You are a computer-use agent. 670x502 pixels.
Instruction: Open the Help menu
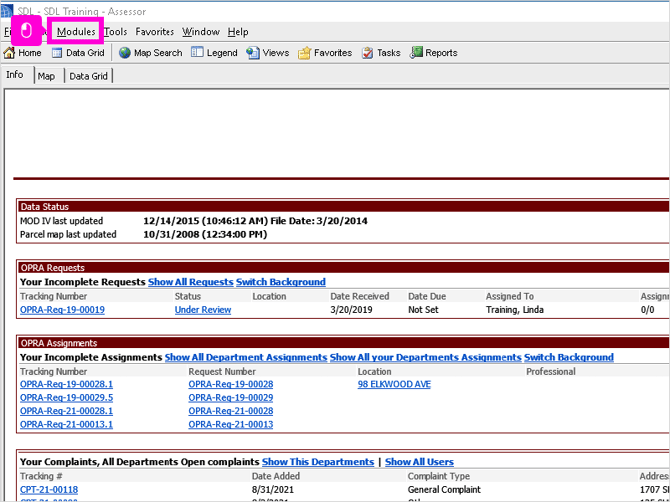point(238,32)
